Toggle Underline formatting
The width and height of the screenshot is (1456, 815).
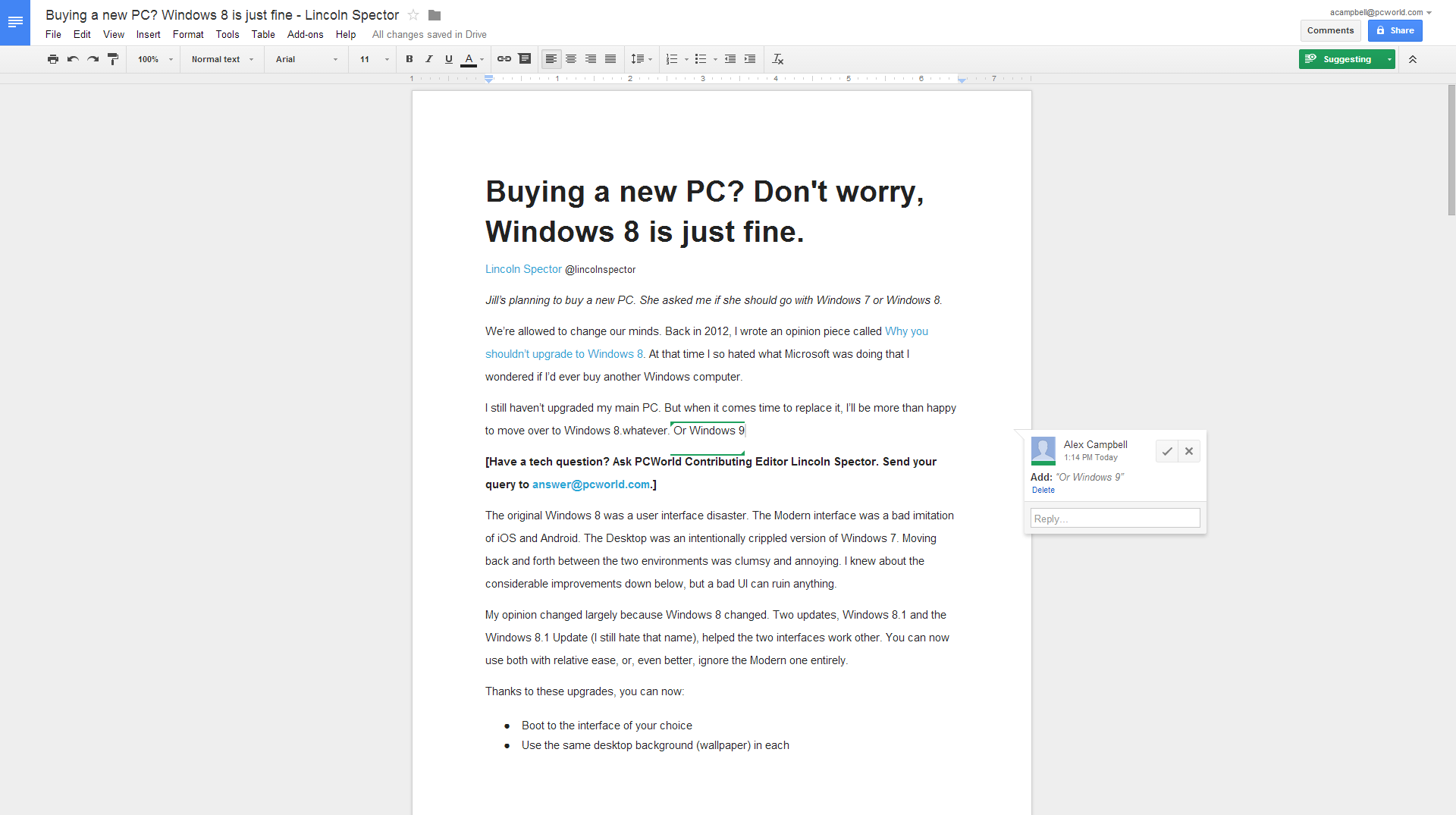point(449,59)
